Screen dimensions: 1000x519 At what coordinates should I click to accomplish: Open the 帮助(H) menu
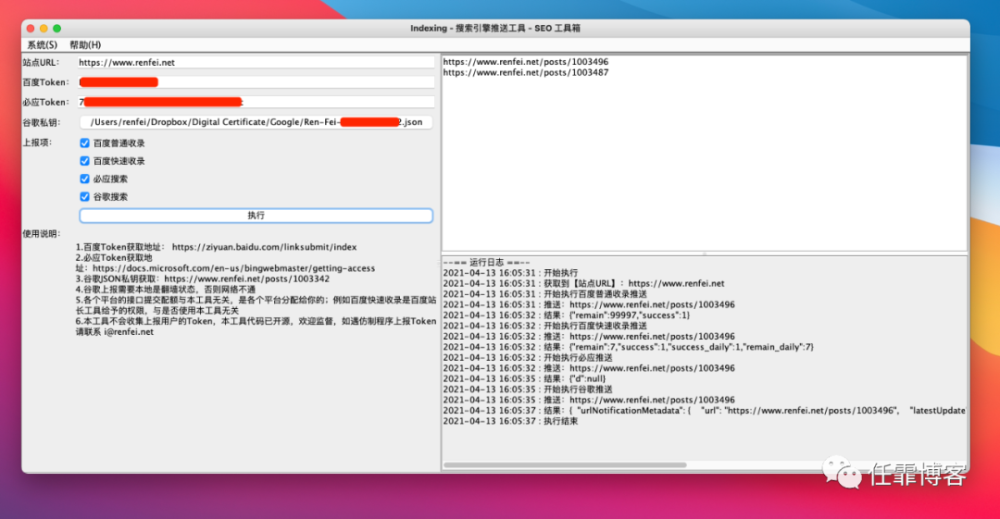pos(85,45)
